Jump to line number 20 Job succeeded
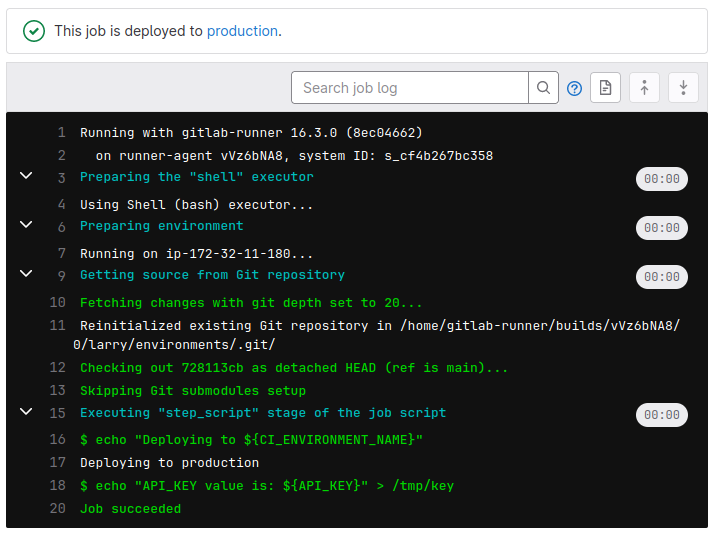Screen dimensions: 716x534 point(58,509)
